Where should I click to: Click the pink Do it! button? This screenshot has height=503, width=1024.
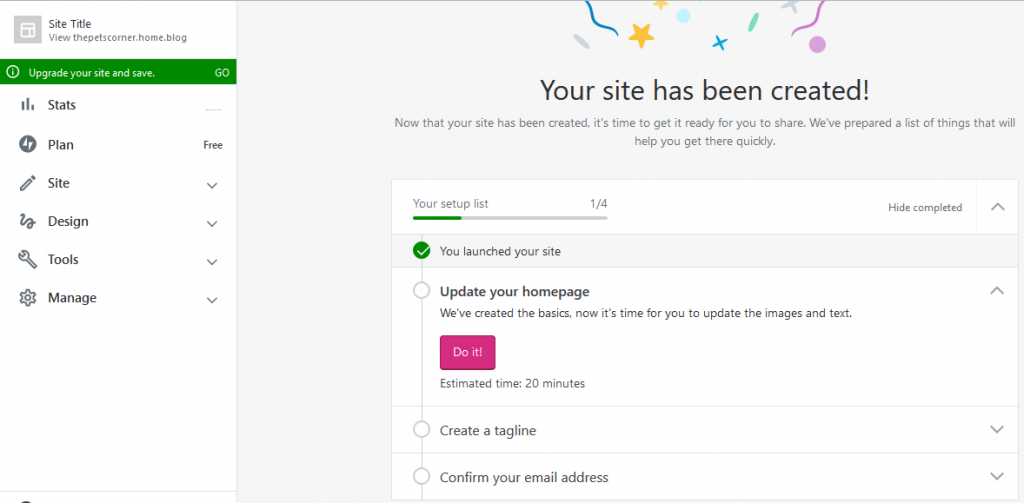coord(468,352)
